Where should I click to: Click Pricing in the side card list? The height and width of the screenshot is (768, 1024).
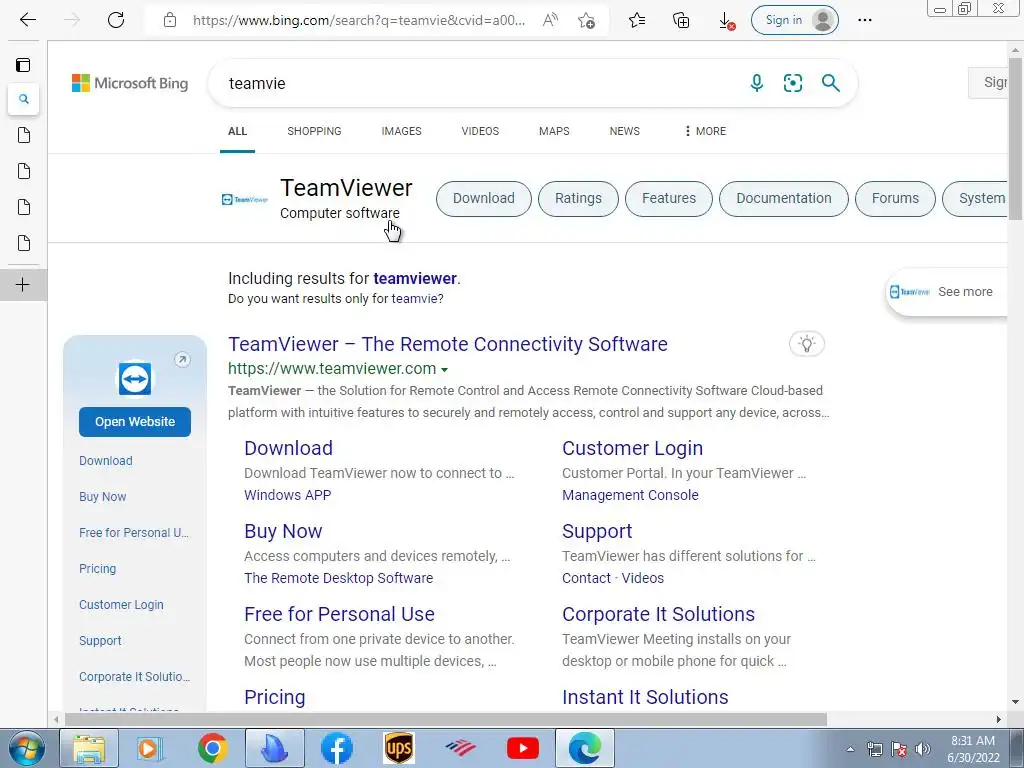click(97, 569)
